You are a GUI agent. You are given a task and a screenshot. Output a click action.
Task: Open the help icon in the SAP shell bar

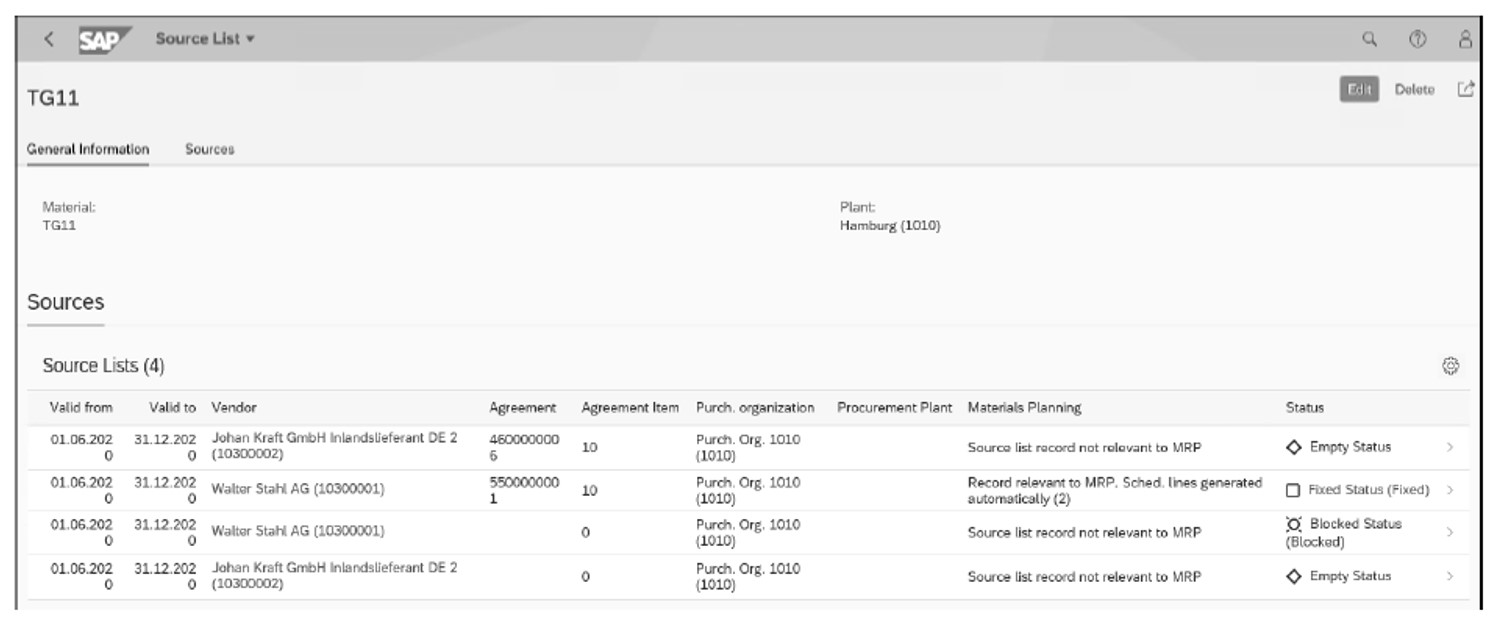pos(1418,37)
